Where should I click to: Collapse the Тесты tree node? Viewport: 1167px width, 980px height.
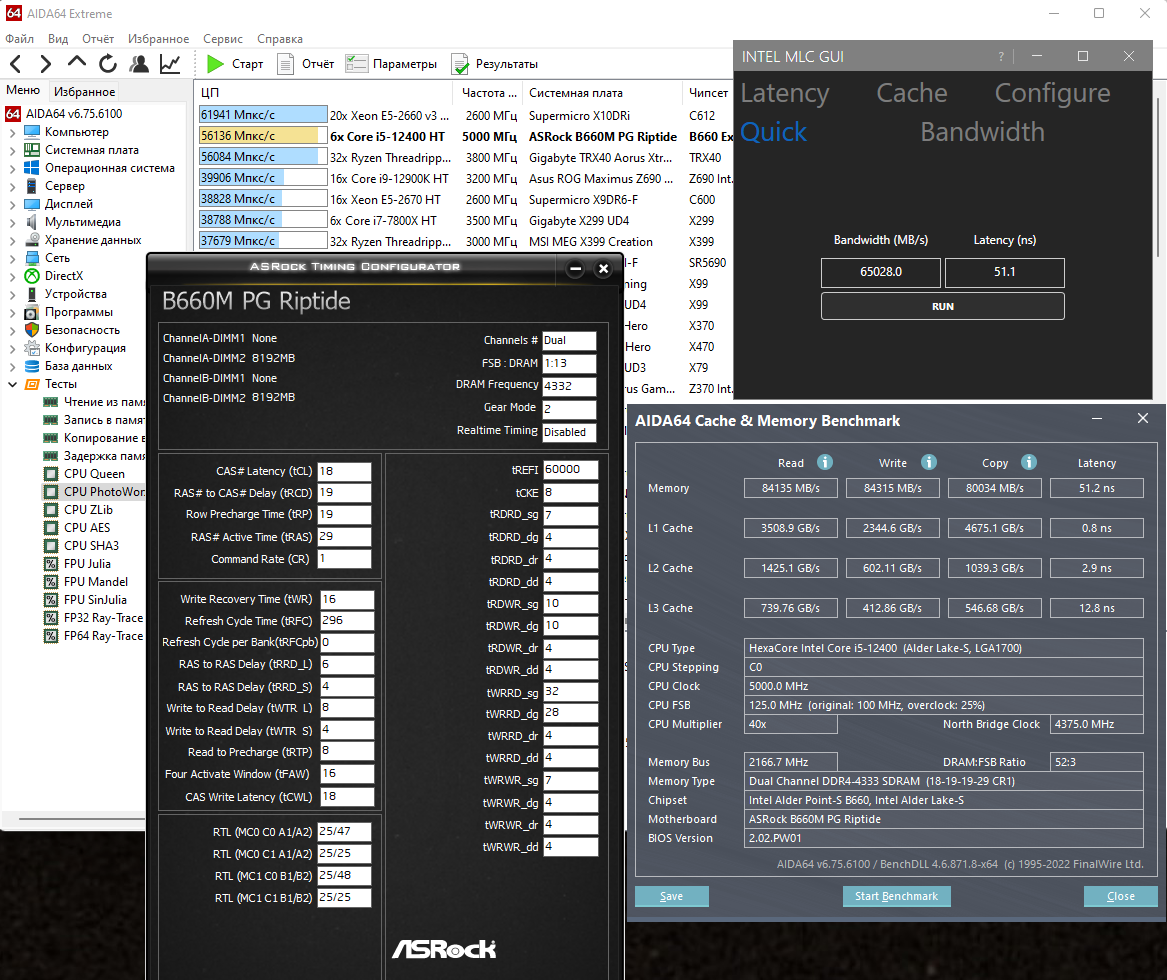pyautogui.click(x=12, y=384)
